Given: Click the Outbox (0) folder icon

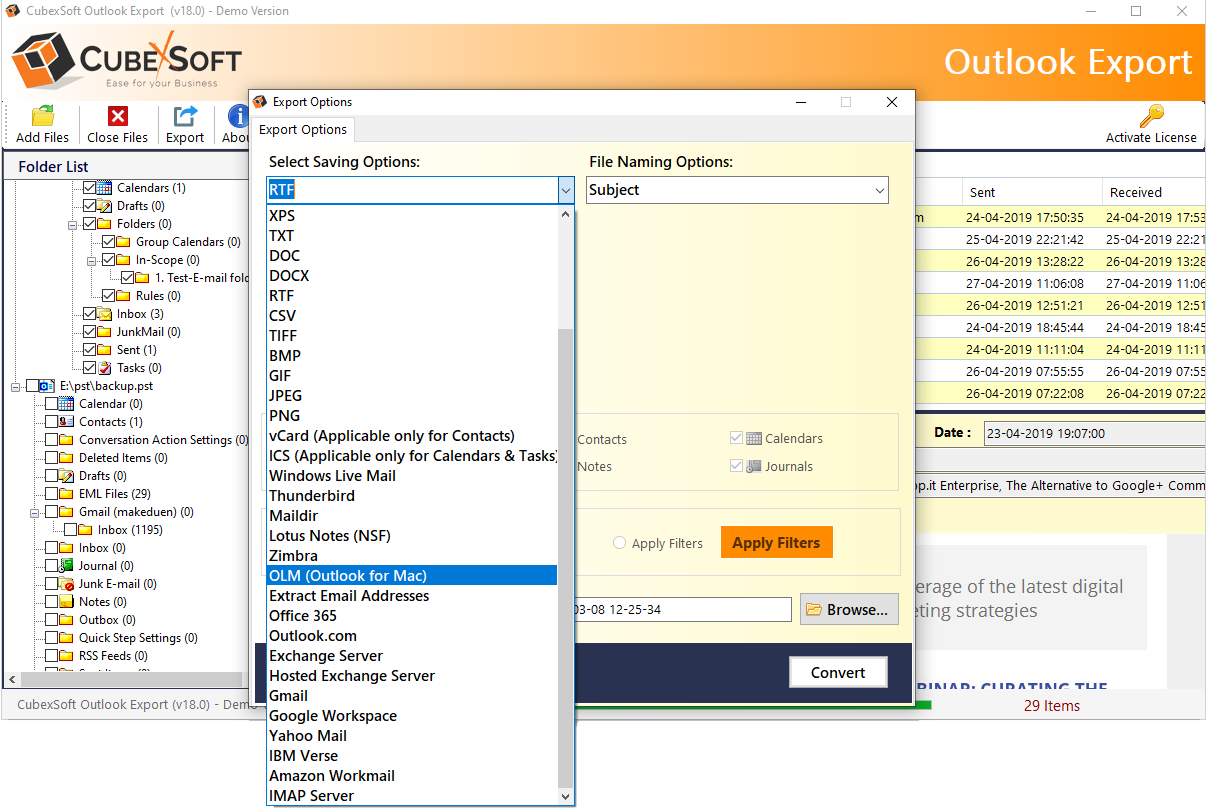Looking at the screenshot, I should [67, 620].
